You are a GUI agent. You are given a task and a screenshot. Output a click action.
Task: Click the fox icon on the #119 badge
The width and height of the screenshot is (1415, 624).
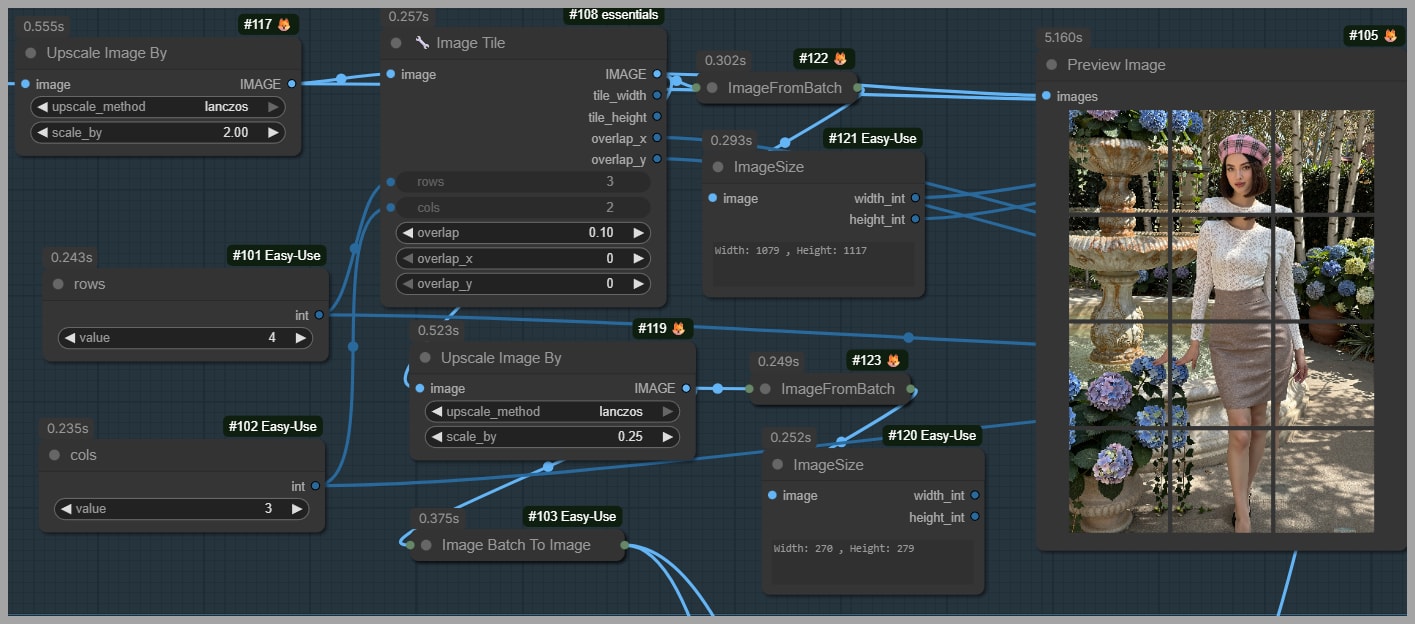click(x=678, y=328)
